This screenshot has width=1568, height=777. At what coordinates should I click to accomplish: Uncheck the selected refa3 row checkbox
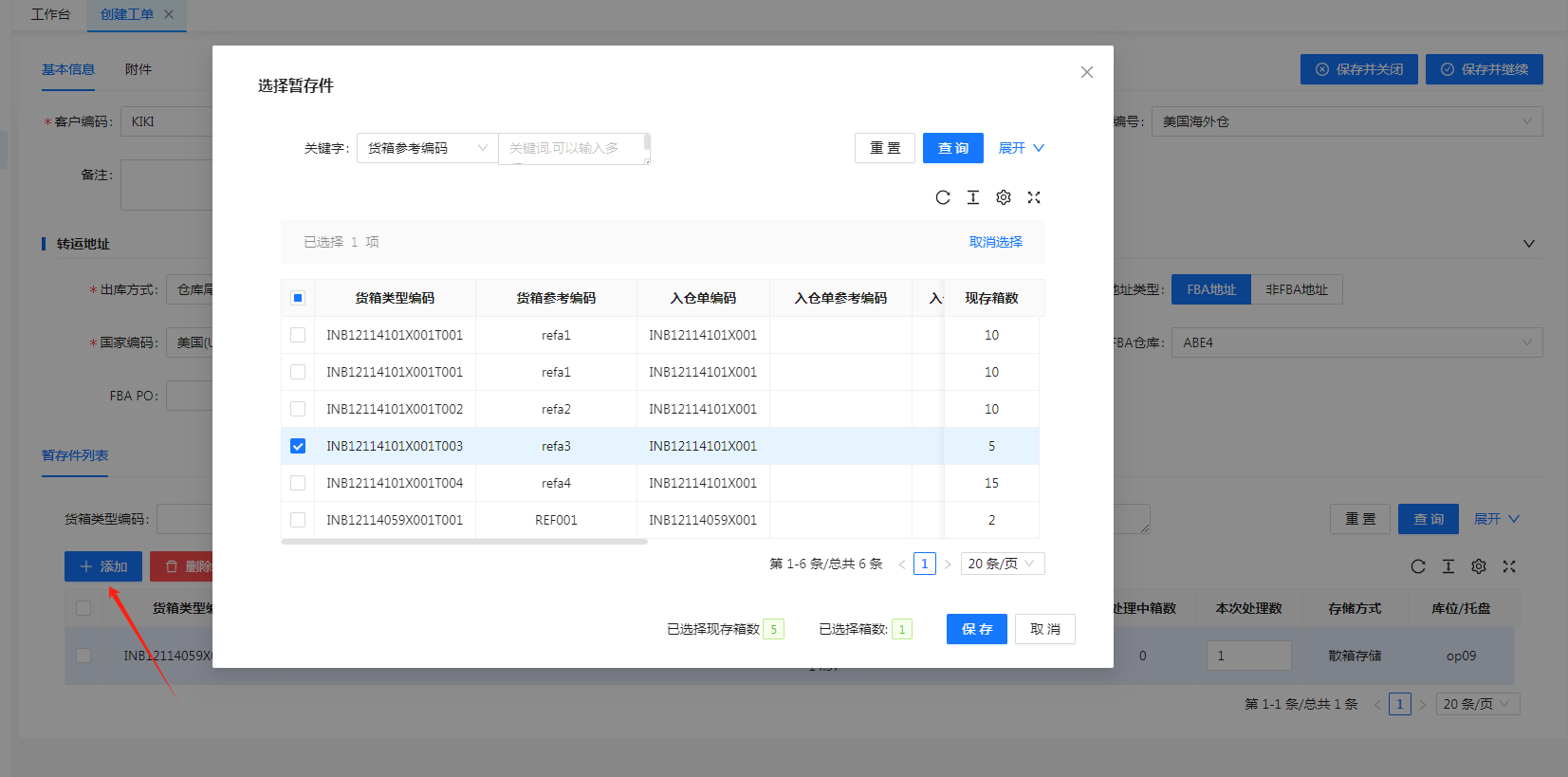point(298,446)
